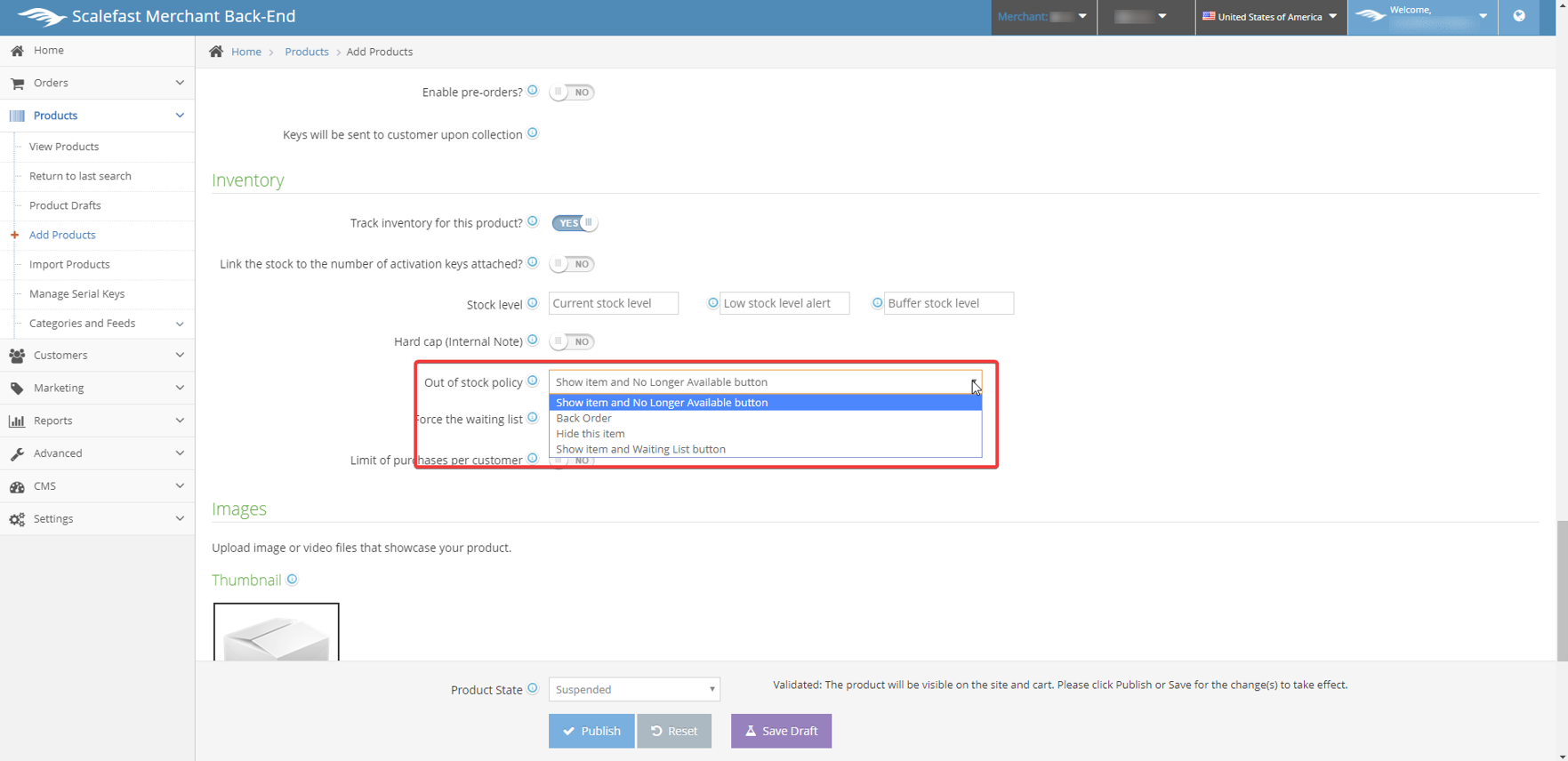Image resolution: width=1568 pixels, height=761 pixels.
Task: Click the globe icon in top bar
Action: [1519, 16]
